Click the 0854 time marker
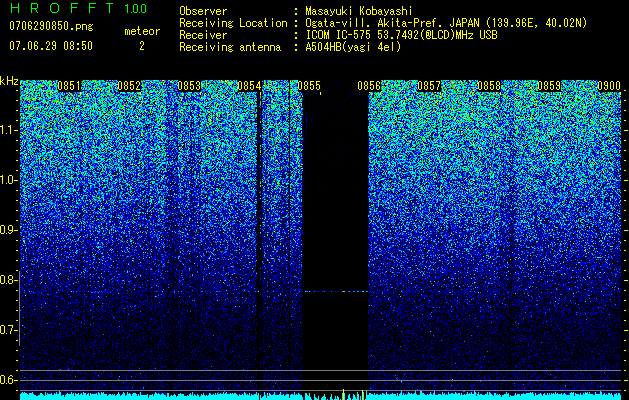Viewport: 629px width, 400px height. pos(249,86)
